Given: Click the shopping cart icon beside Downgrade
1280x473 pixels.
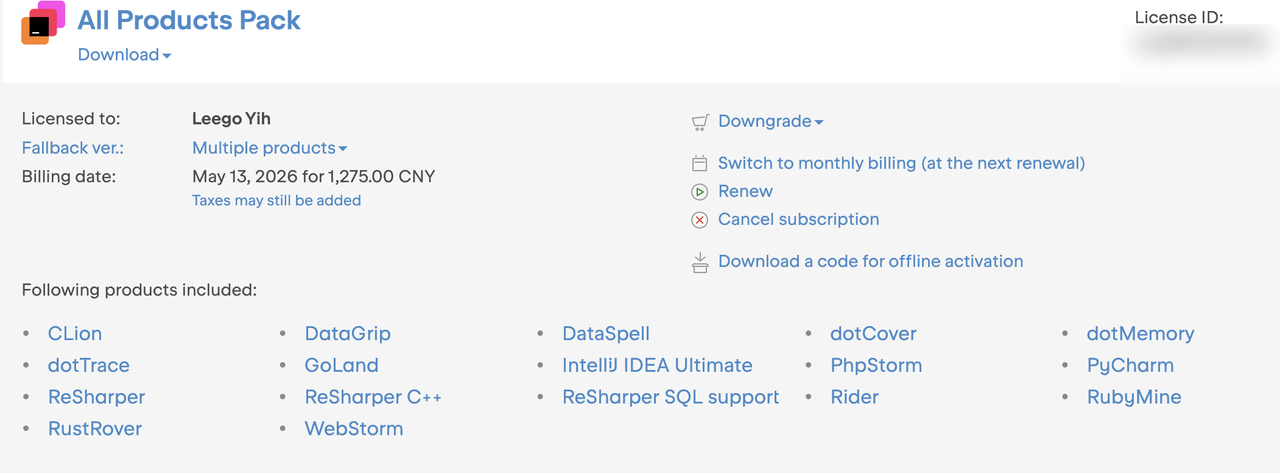Looking at the screenshot, I should (x=700, y=122).
